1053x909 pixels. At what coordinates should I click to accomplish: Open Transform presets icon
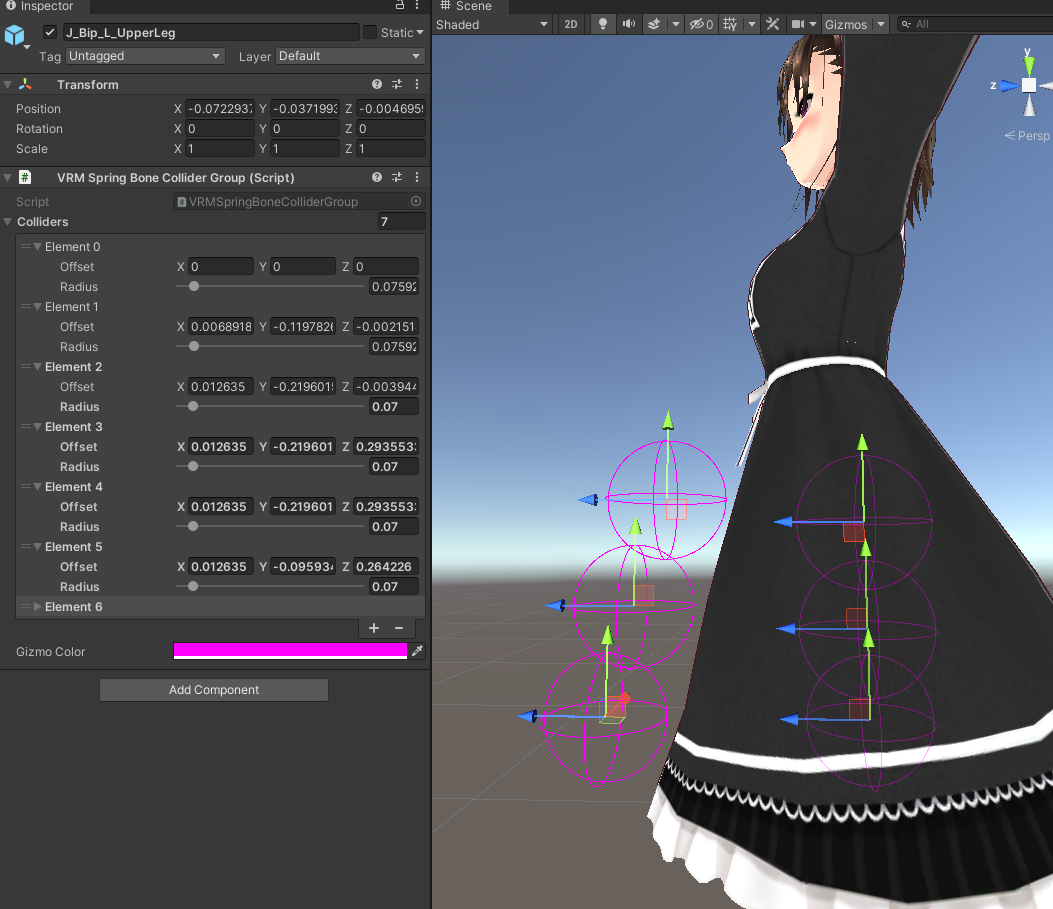pos(397,84)
